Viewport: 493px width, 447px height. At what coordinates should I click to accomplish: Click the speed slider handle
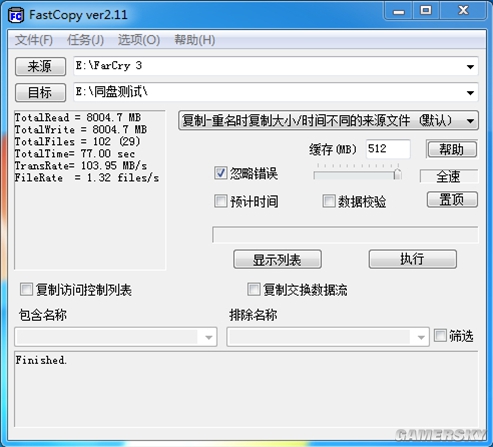tap(397, 174)
